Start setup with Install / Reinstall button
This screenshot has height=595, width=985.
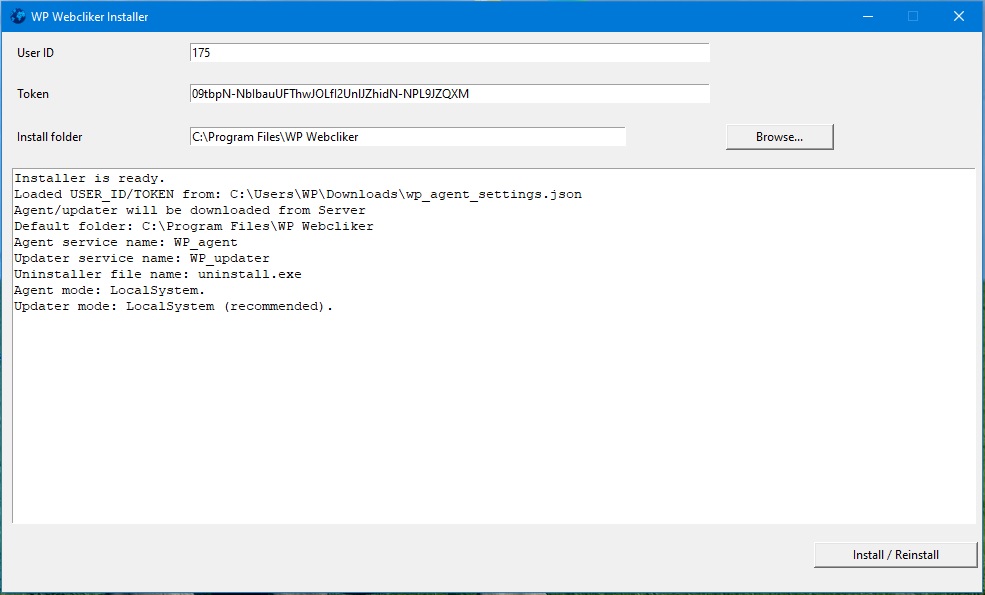pyautogui.click(x=896, y=555)
